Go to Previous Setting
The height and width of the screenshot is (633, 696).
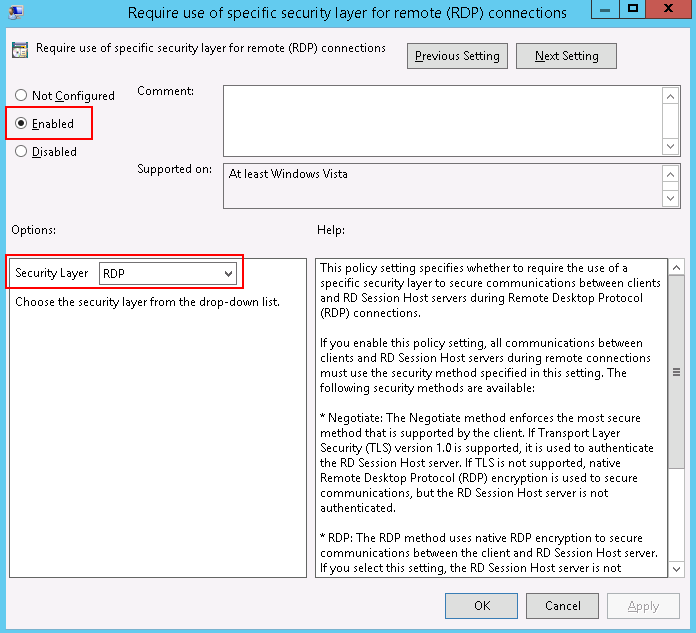(x=457, y=56)
